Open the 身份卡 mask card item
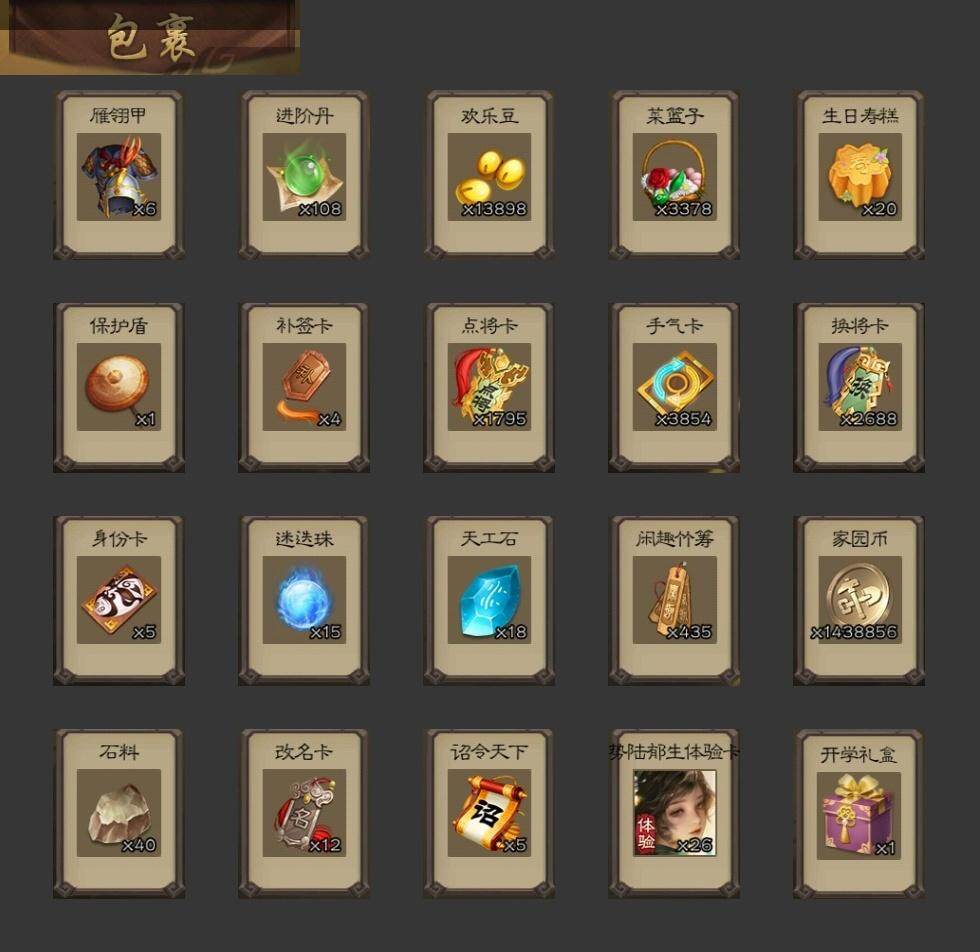The image size is (980, 952). click(x=119, y=600)
